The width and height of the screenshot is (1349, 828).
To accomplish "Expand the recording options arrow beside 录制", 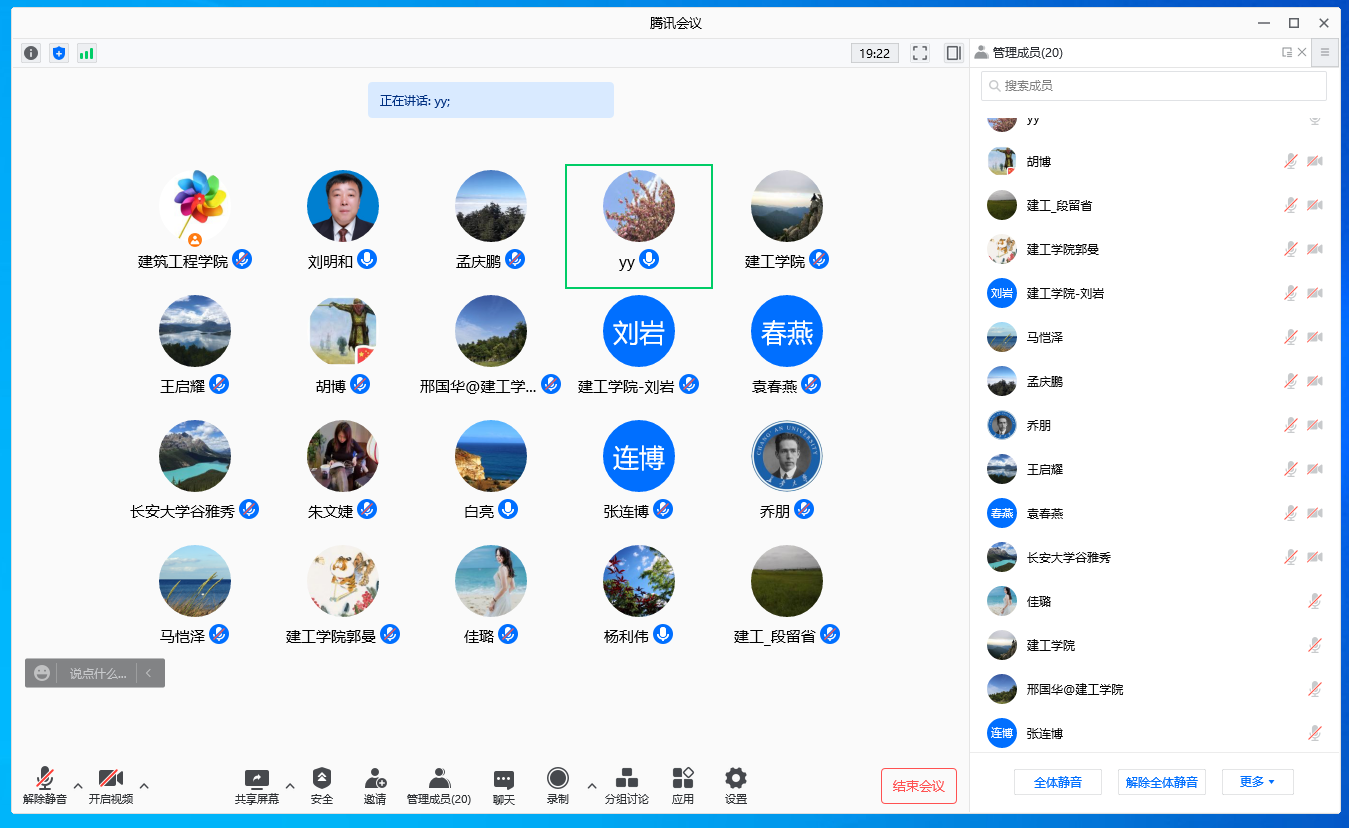I will [591, 785].
